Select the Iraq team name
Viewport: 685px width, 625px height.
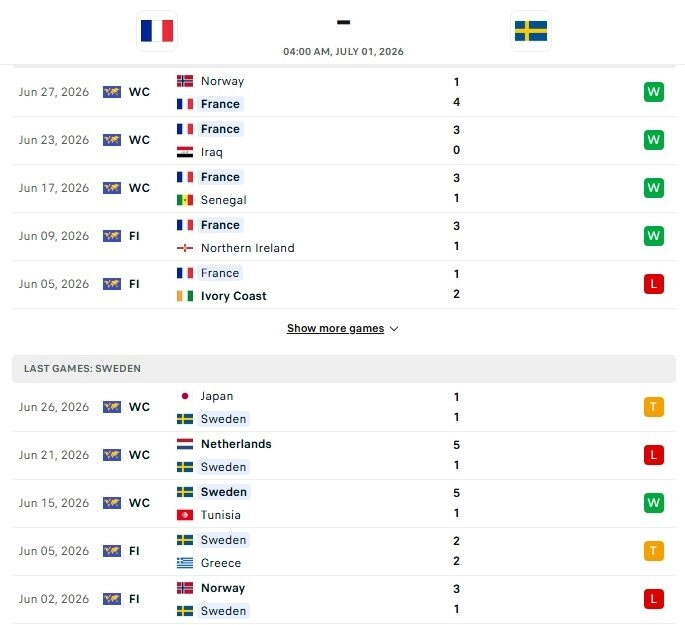(x=212, y=152)
